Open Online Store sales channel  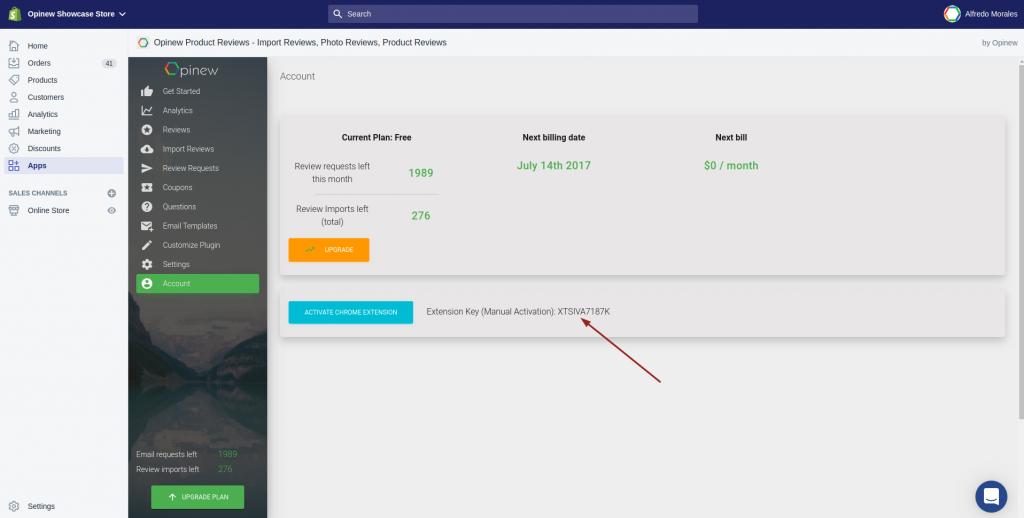click(x=48, y=210)
